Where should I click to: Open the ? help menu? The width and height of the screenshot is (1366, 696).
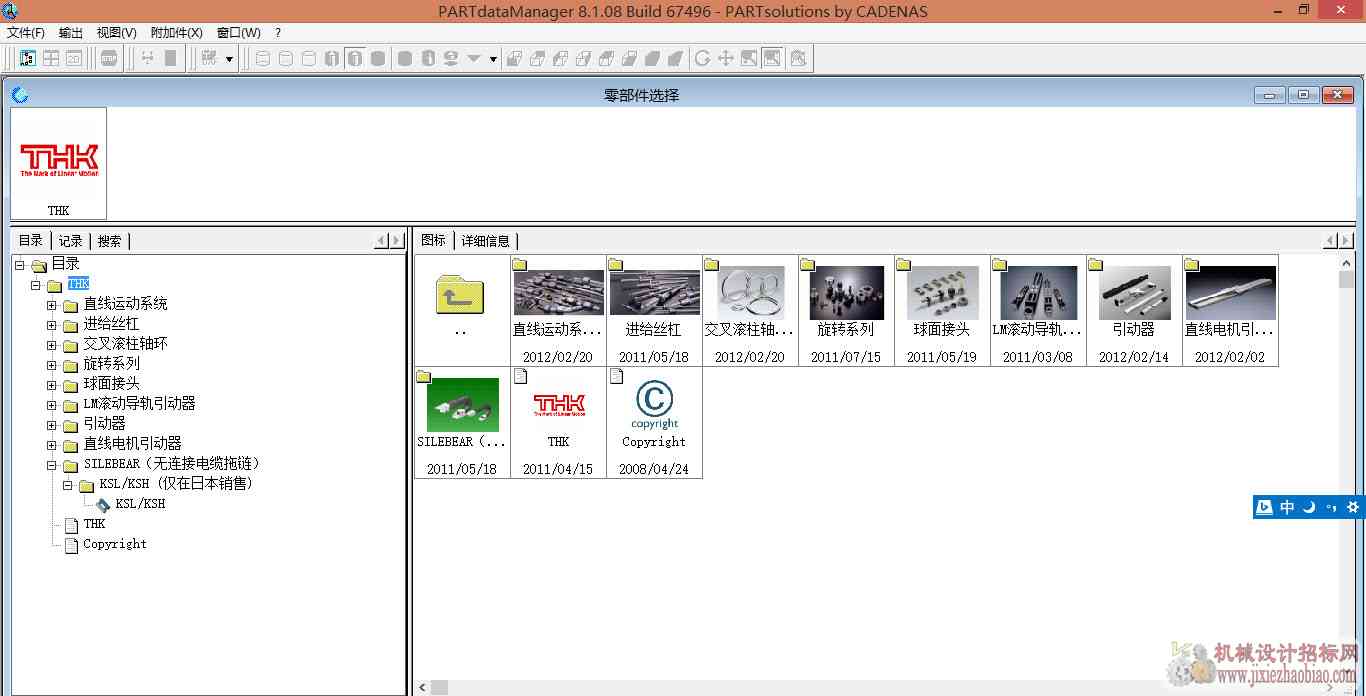tap(278, 33)
